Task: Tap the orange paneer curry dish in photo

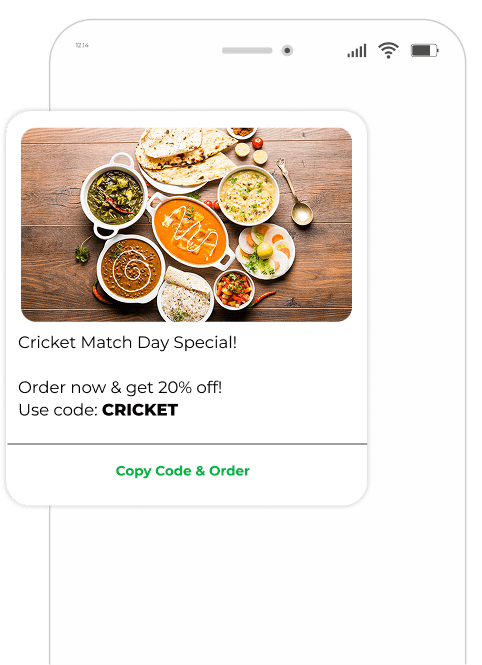Action: click(191, 231)
